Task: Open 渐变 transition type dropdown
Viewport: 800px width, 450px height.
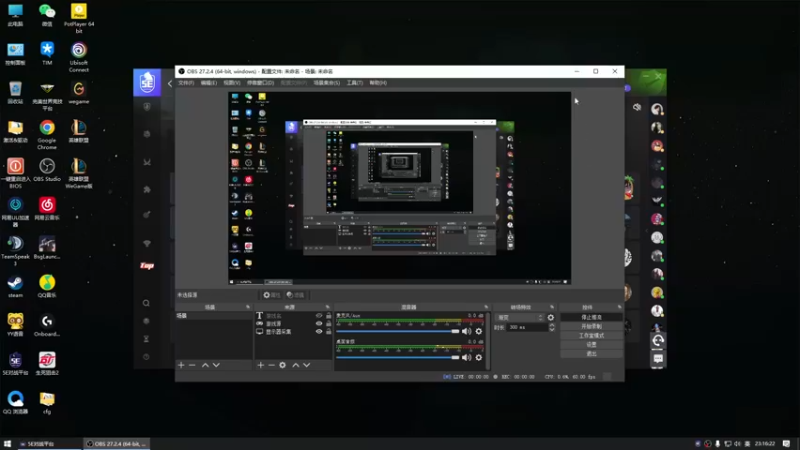Action: (x=519, y=317)
